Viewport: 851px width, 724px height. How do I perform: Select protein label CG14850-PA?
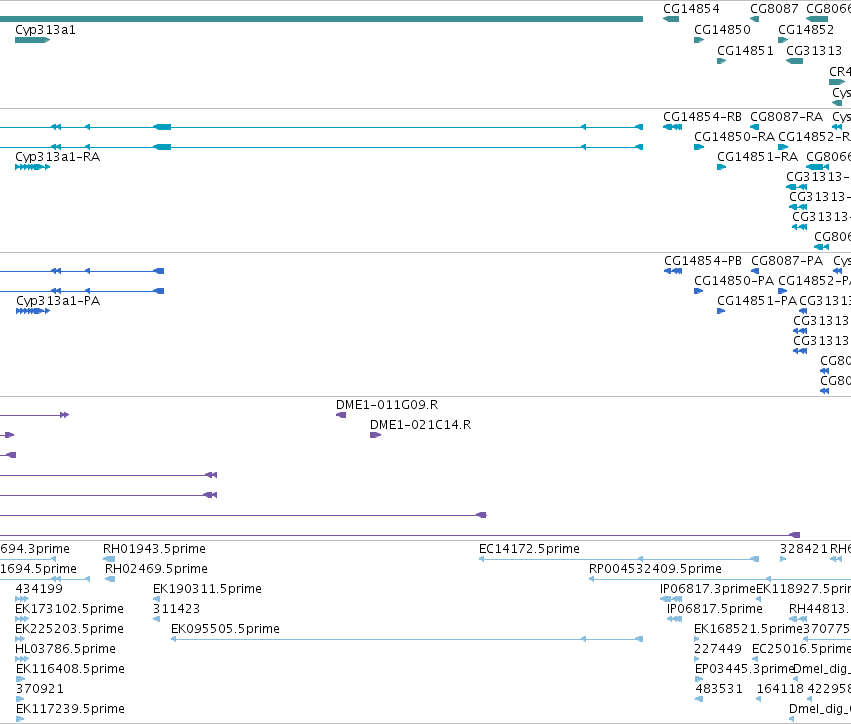tap(734, 281)
